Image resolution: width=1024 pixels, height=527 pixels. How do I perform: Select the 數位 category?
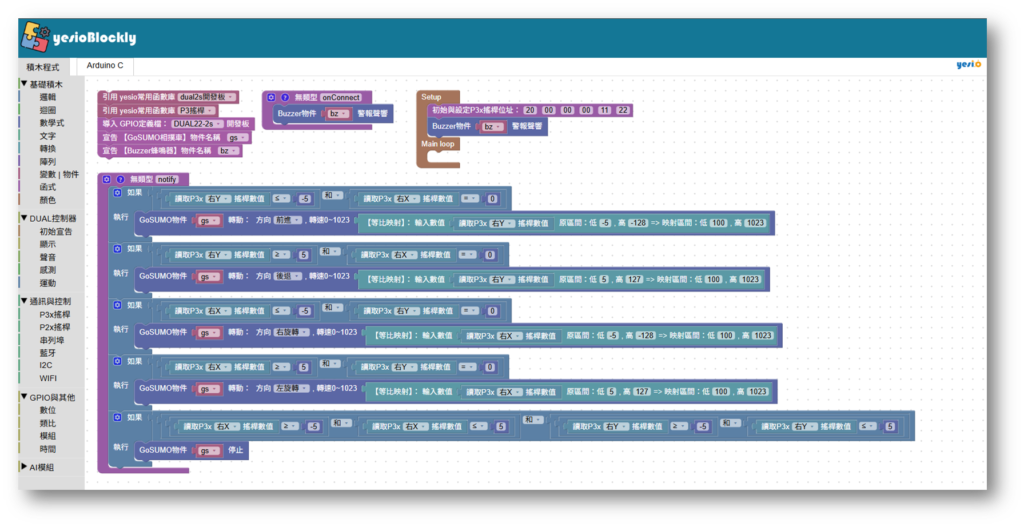coord(48,410)
